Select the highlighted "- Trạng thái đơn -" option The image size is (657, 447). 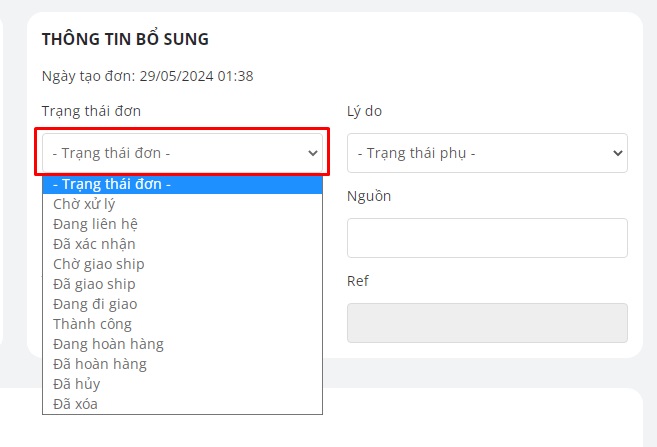[112, 184]
